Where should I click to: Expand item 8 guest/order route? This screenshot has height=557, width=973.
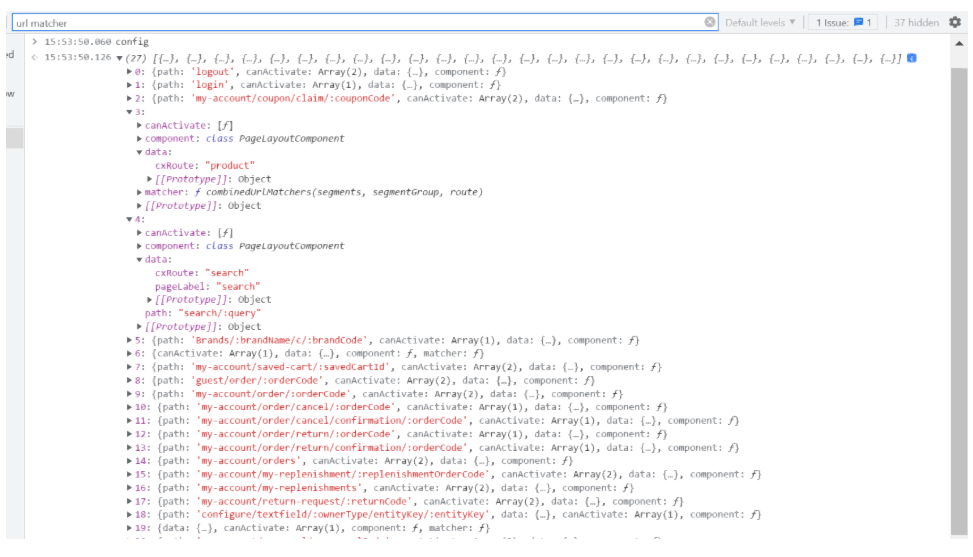pyautogui.click(x=129, y=381)
